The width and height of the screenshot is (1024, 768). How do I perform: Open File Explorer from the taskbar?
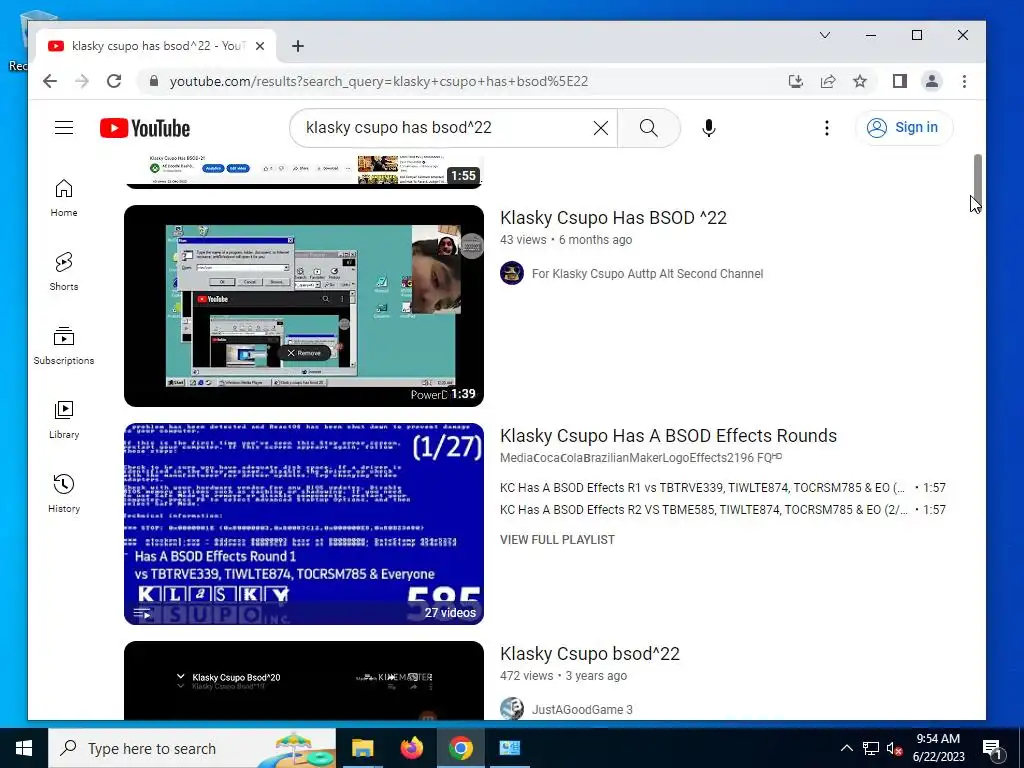click(x=362, y=748)
